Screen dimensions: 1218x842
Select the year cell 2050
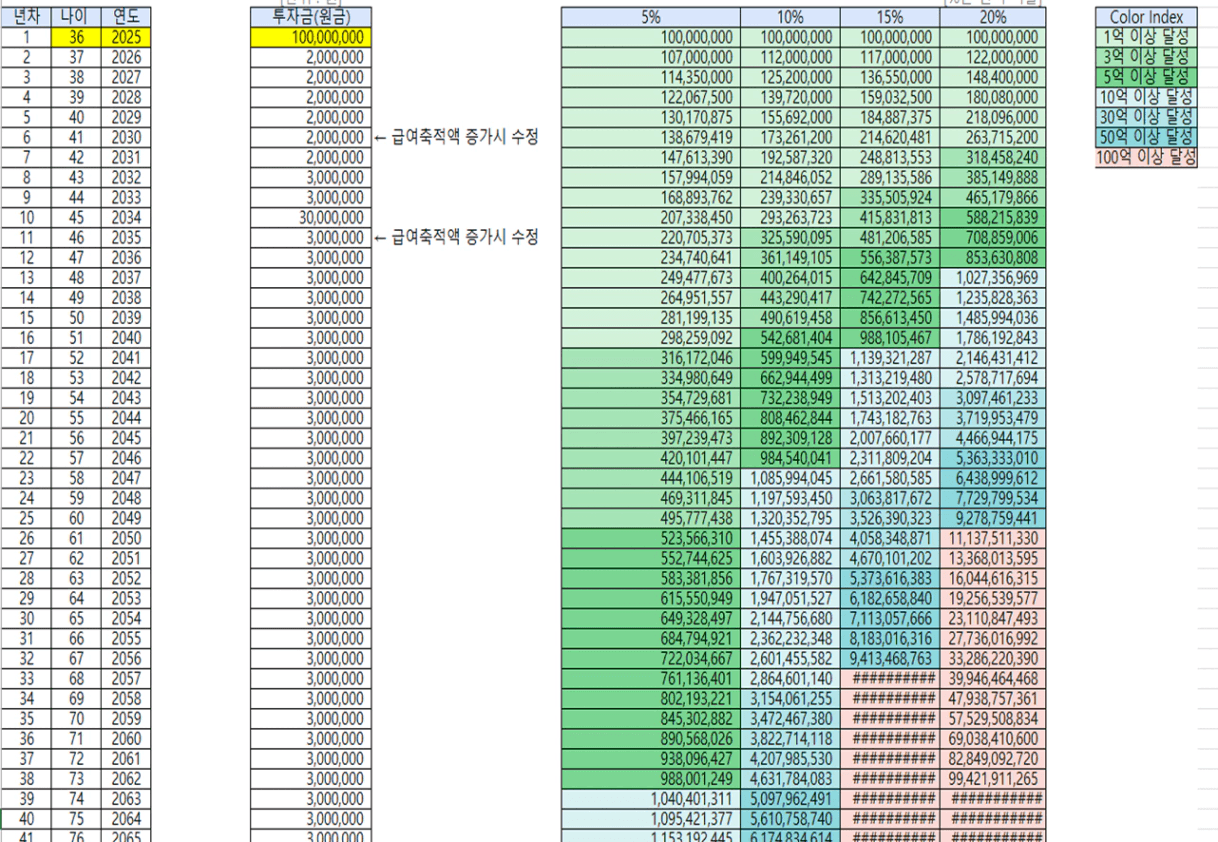pyautogui.click(x=127, y=537)
